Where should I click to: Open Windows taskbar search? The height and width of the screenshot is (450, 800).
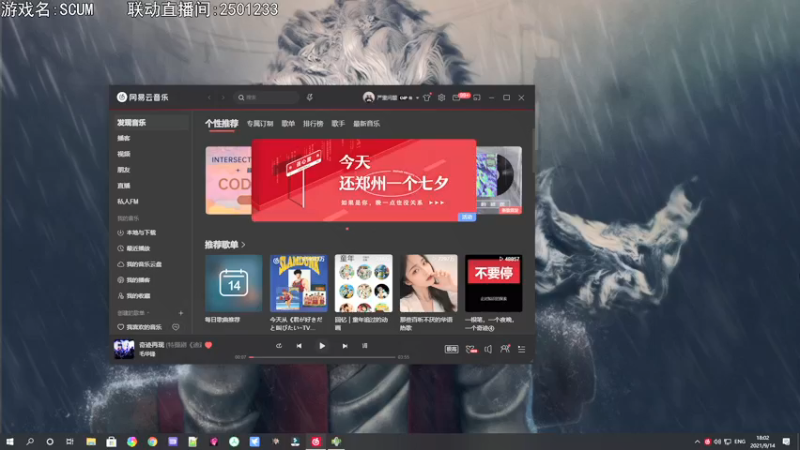(30, 441)
